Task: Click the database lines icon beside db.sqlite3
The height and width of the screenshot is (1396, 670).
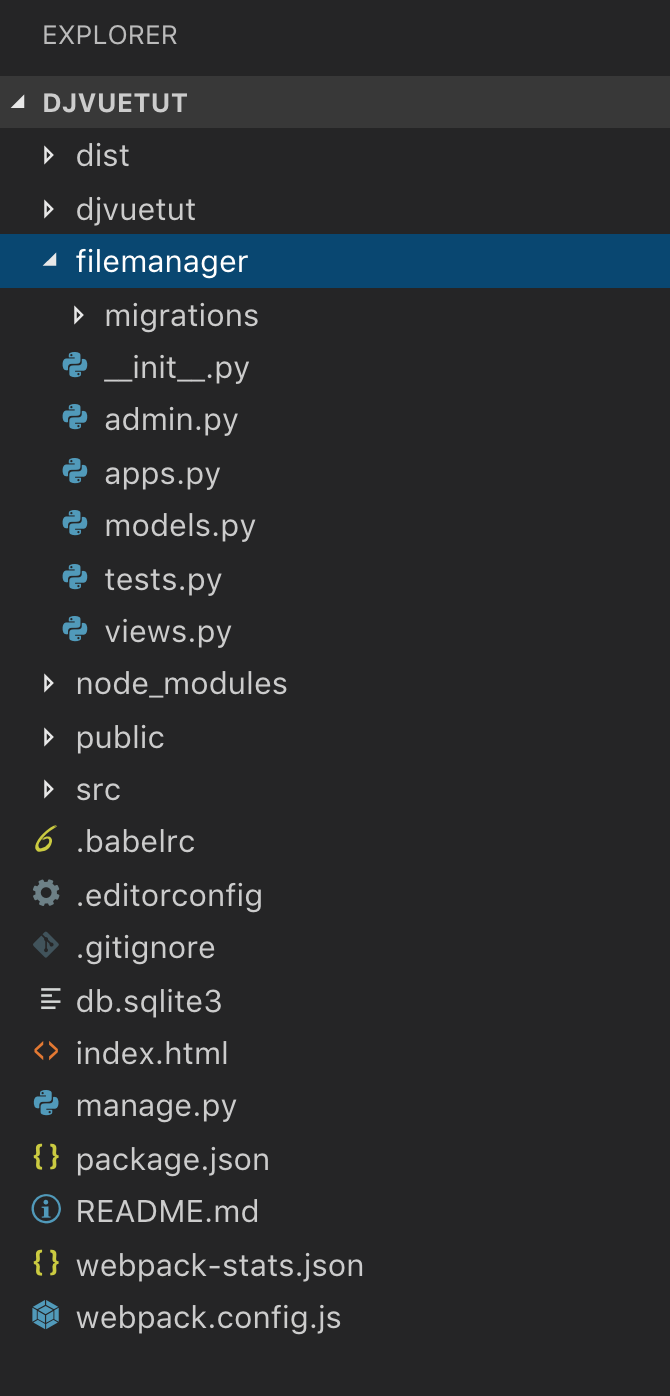Action: (x=48, y=1000)
